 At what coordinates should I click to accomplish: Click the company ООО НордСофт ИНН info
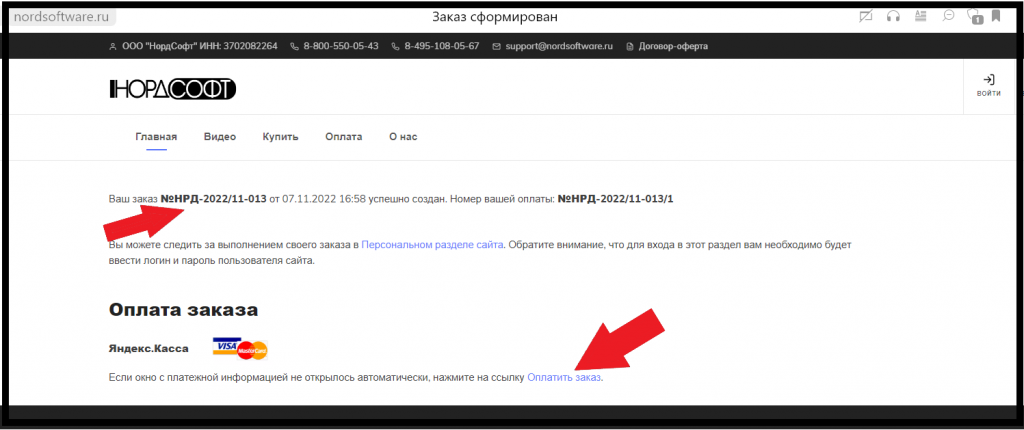200,46
